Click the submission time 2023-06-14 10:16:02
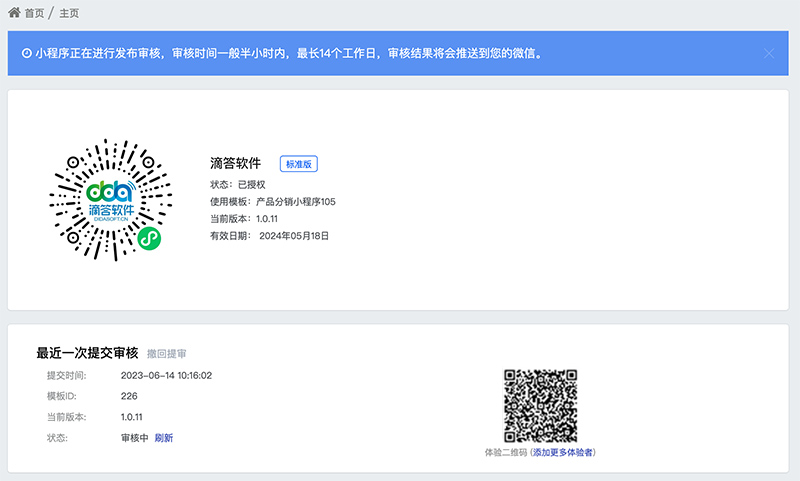This screenshot has width=800, height=481. pos(166,376)
